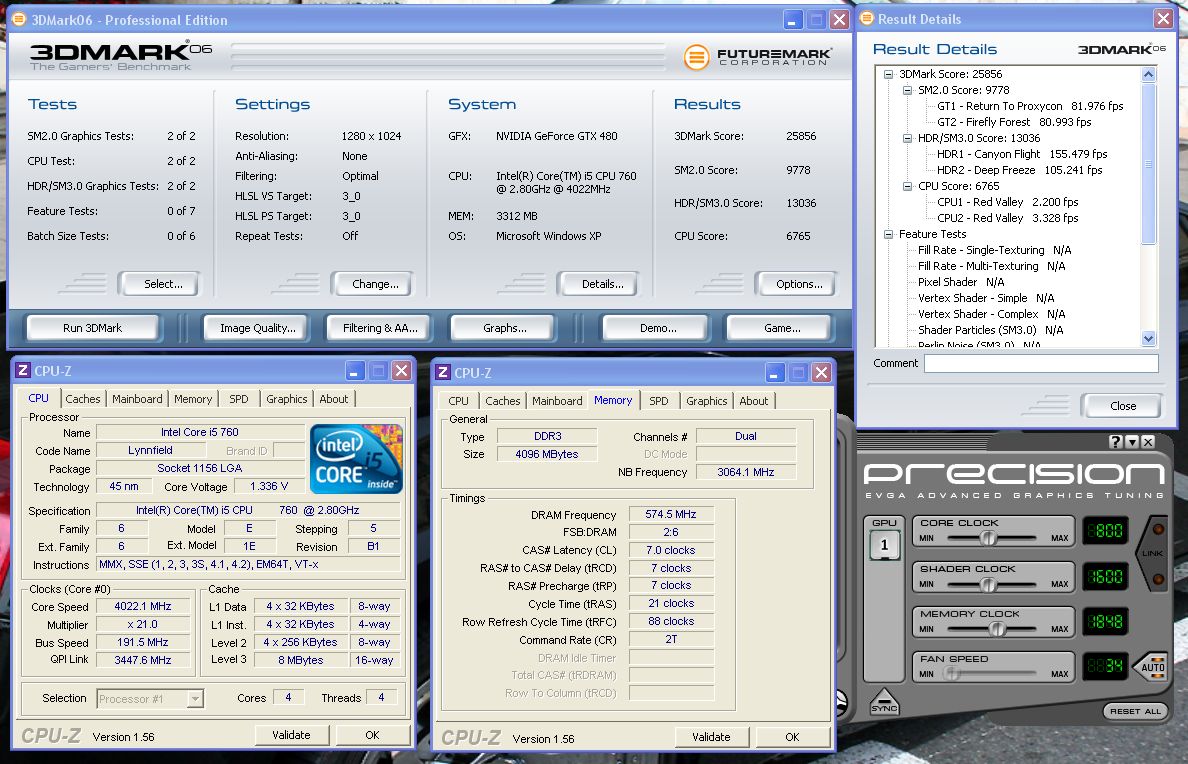Screen dimensions: 1188x764
Task: Click the Futuremark Corporation logo
Action: [757, 57]
